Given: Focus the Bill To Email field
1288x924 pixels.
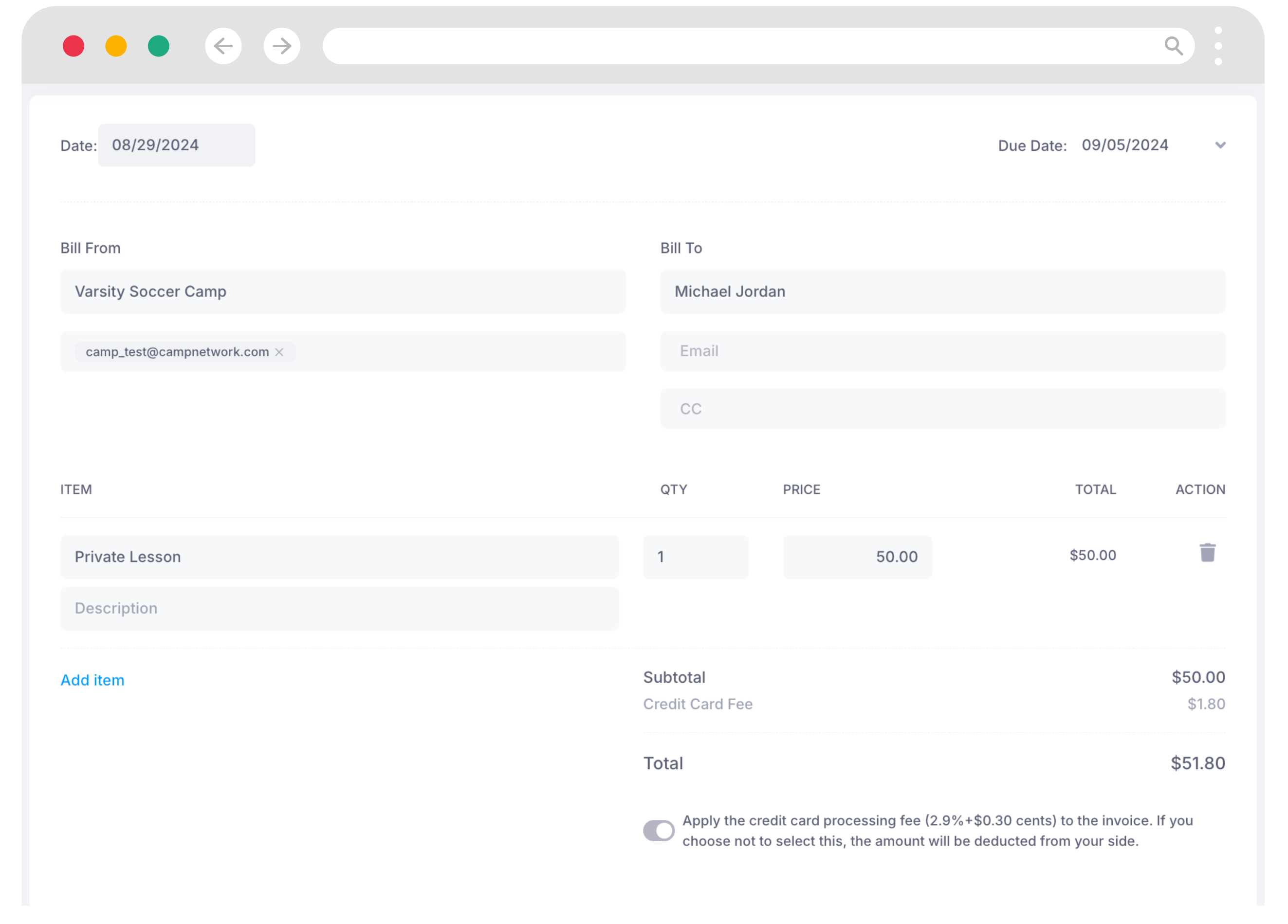Looking at the screenshot, I should pos(942,351).
